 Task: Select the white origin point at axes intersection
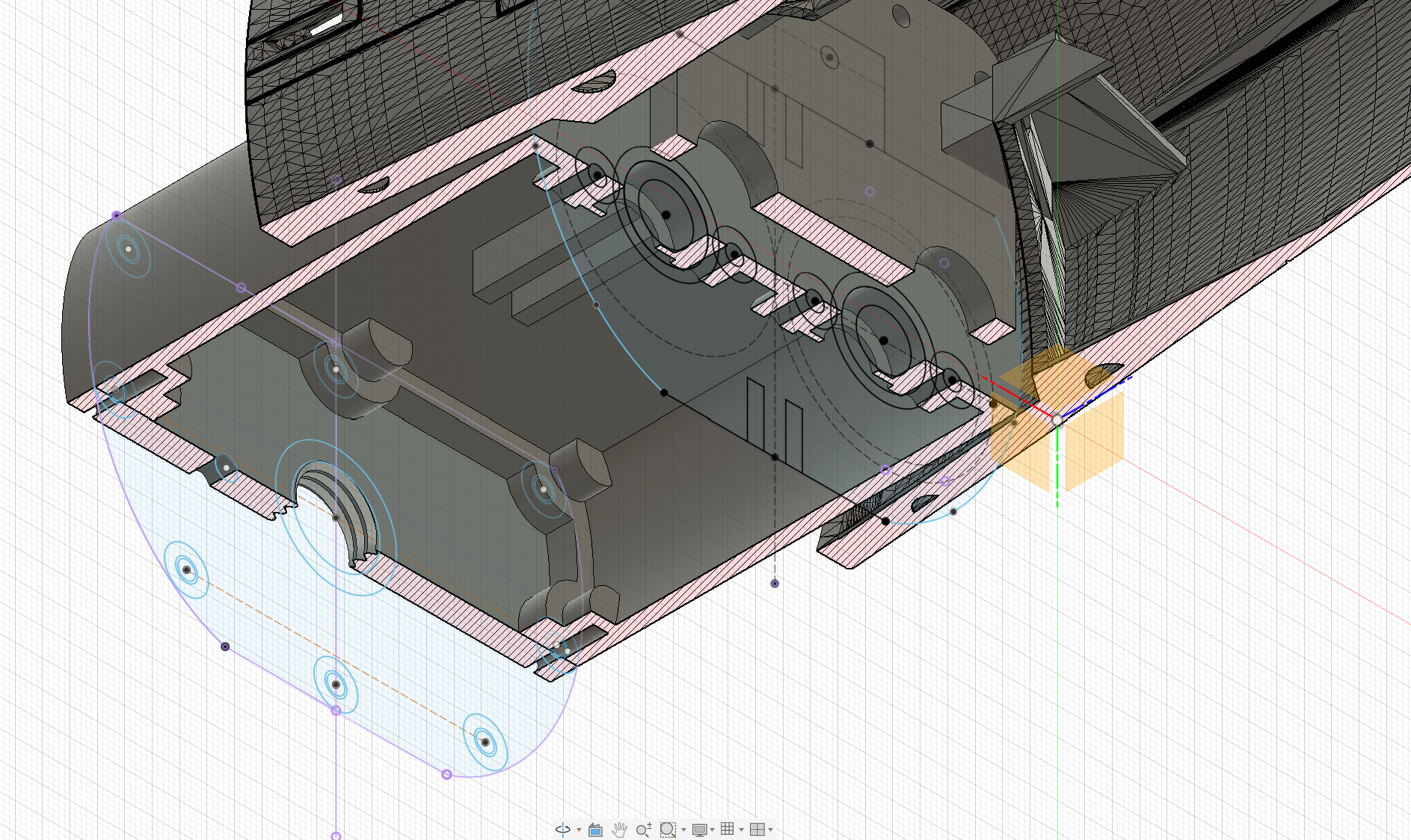coord(1057,421)
